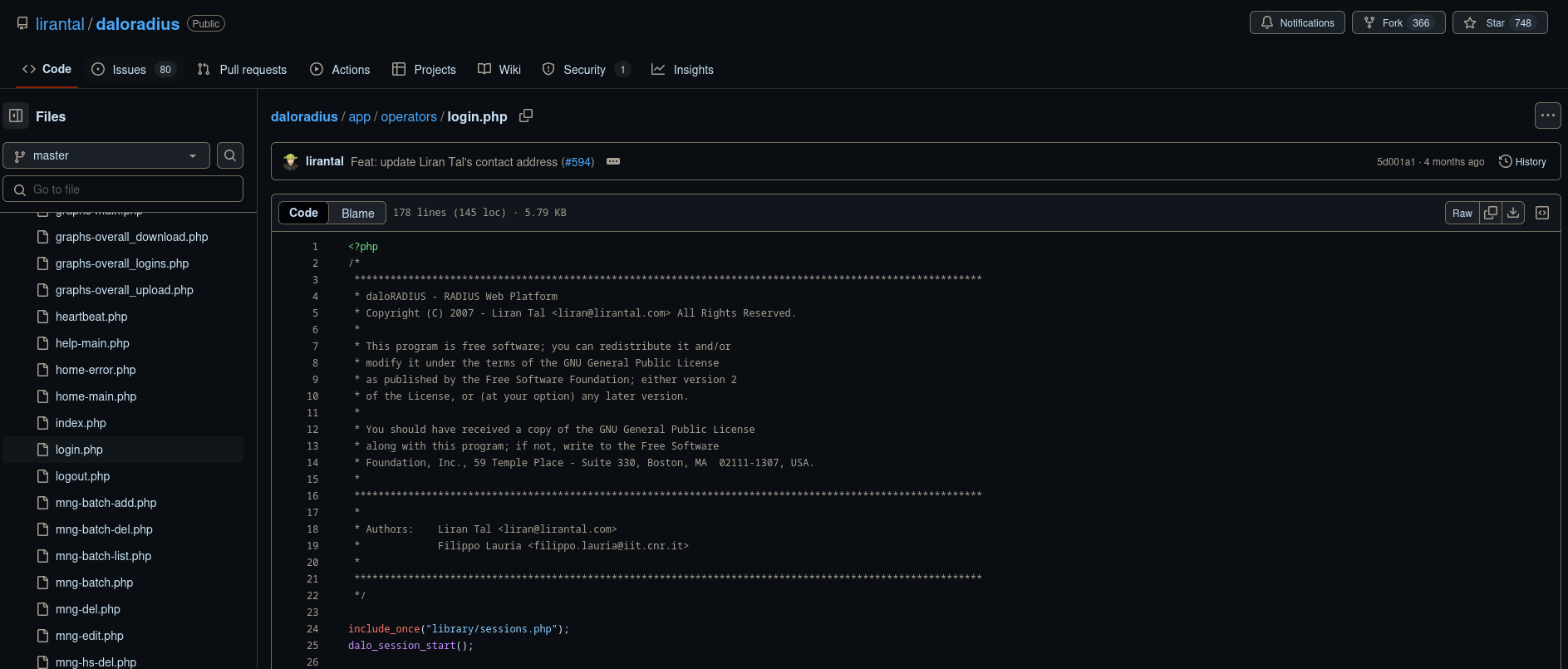Open Notifications for this repository
Viewport: 1568px width, 669px height.
(1297, 22)
